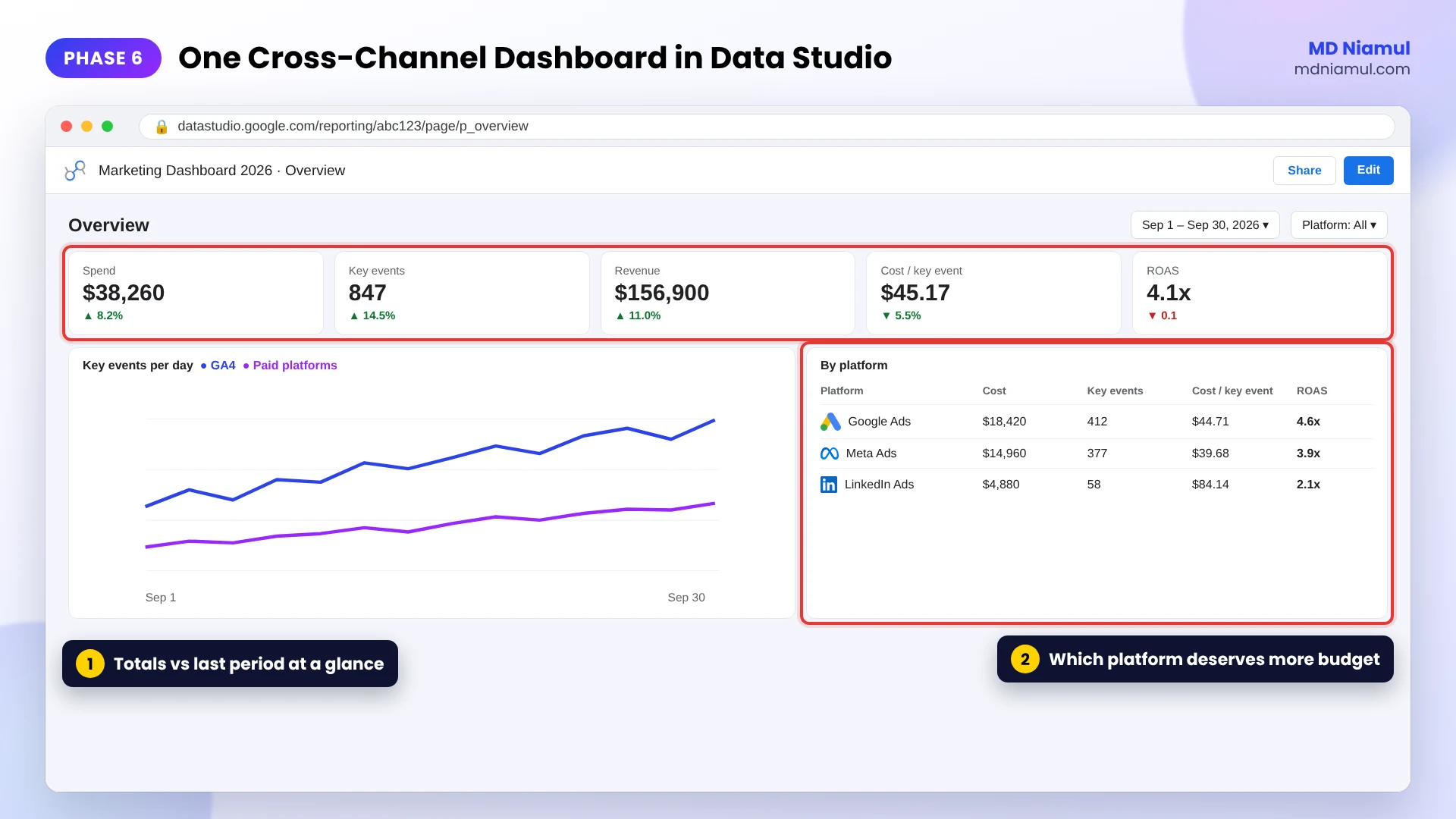Image resolution: width=1456 pixels, height=819 pixels.
Task: Click the LinkedIn Ads row label
Action: click(879, 485)
